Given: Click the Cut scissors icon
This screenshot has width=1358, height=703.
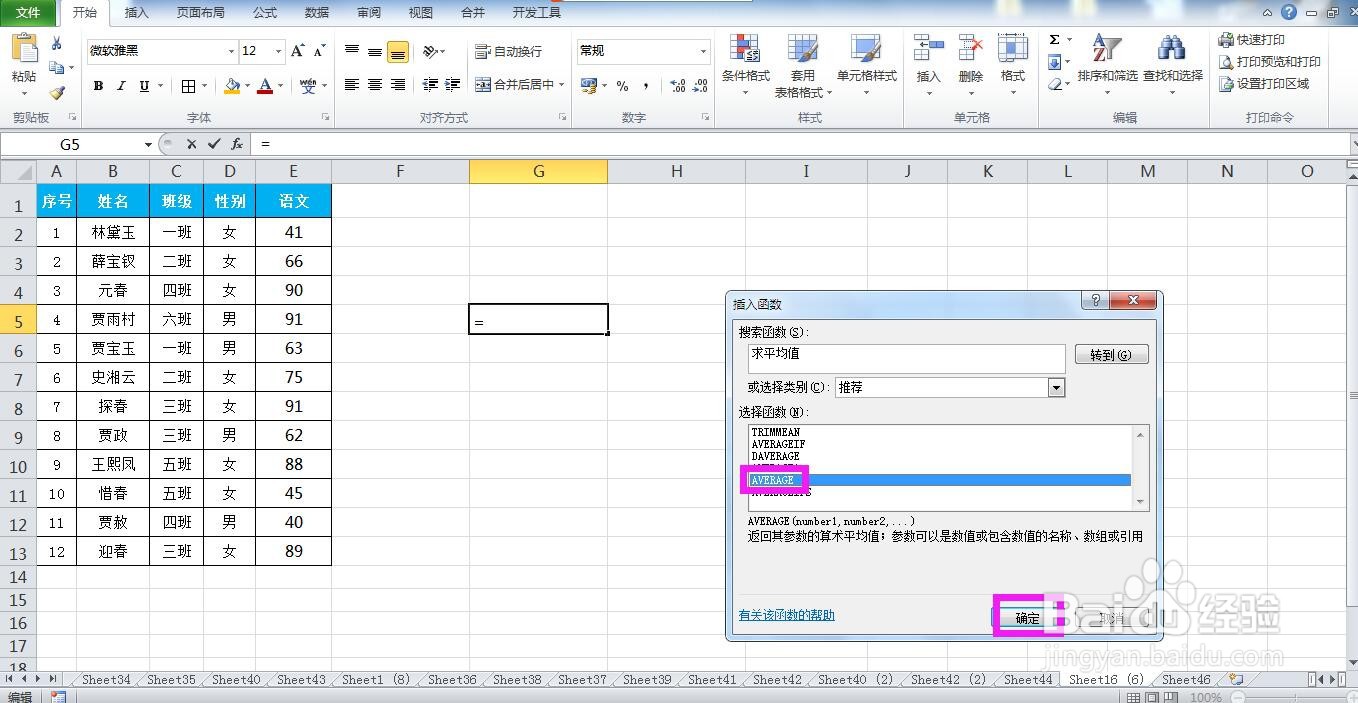Looking at the screenshot, I should tap(57, 43).
